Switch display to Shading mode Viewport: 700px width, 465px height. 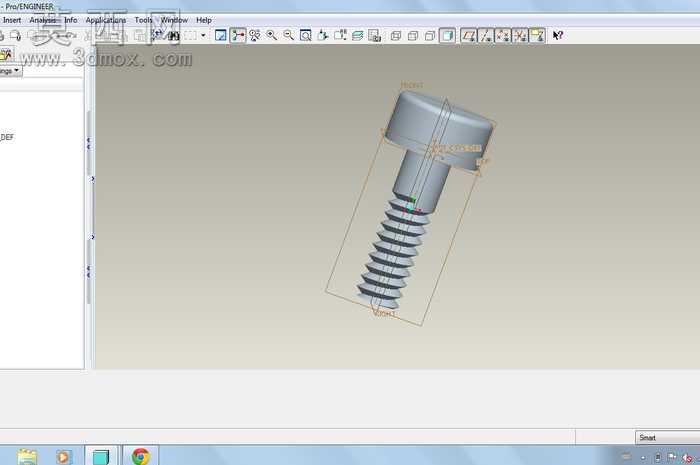(447, 35)
